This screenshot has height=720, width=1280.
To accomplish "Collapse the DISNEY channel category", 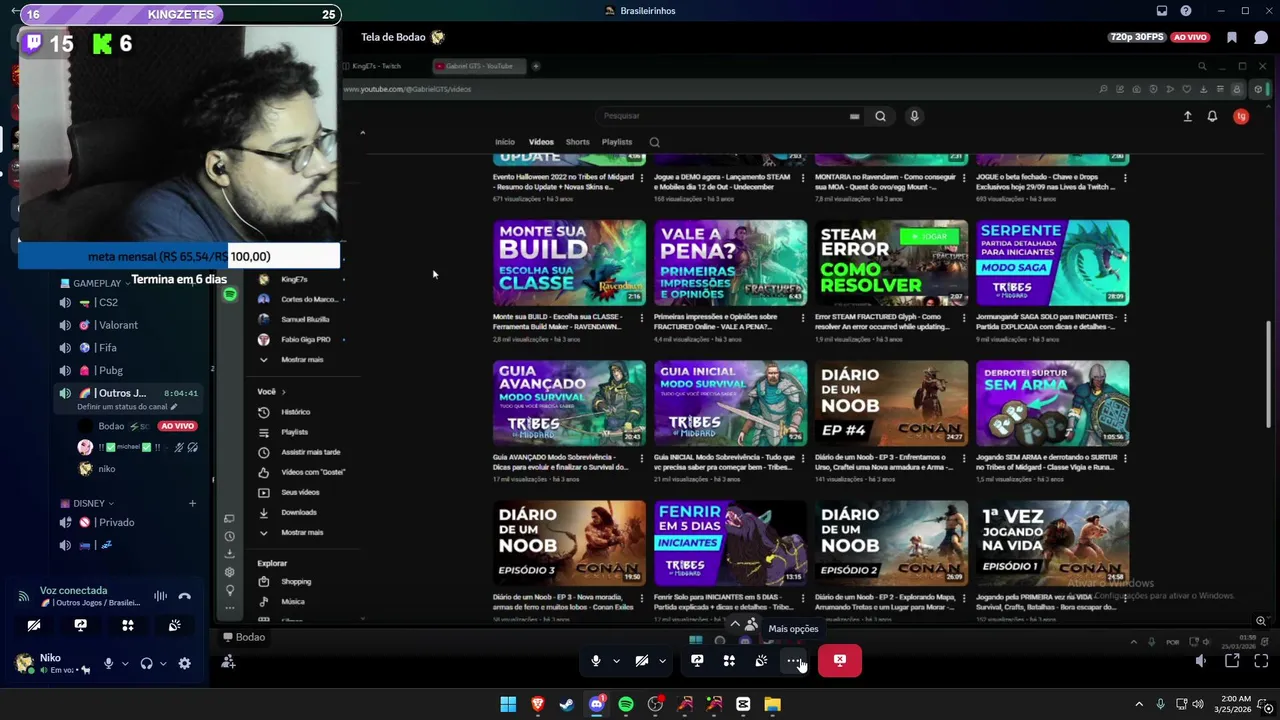I will (87, 503).
